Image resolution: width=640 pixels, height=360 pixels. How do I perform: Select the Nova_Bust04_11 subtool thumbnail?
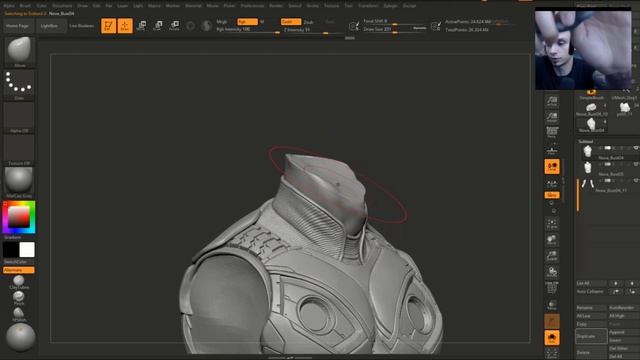pyautogui.click(x=587, y=184)
